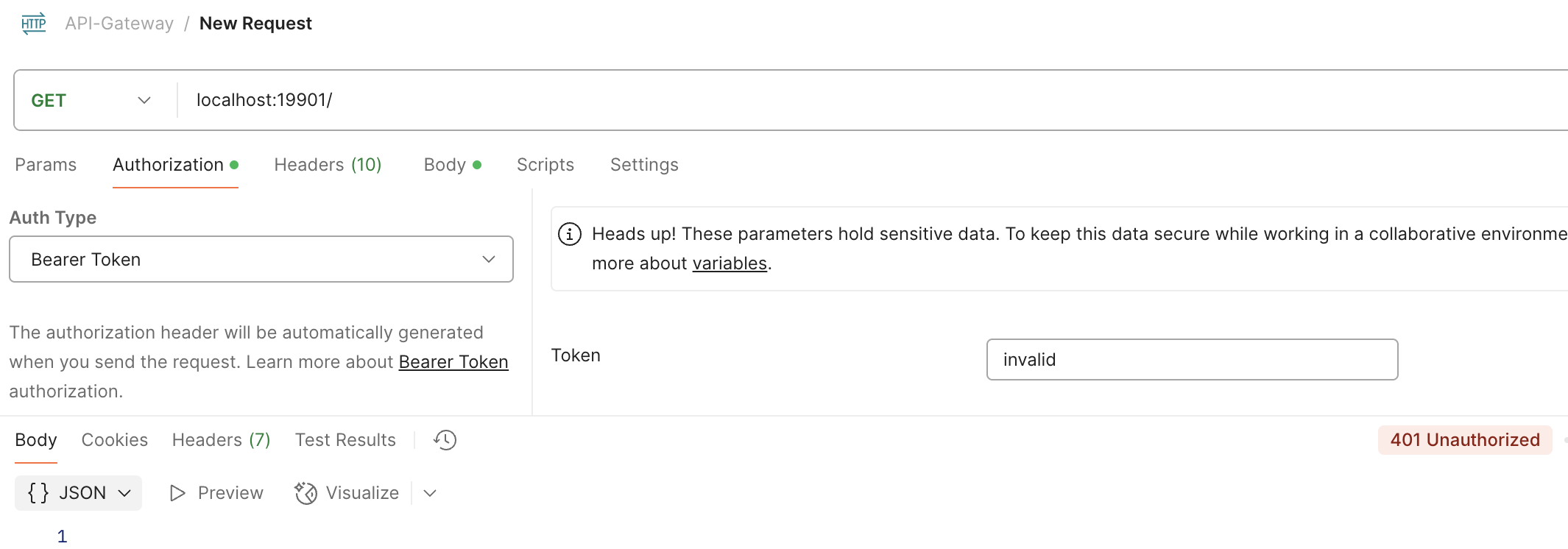Open the response history icon
This screenshot has height=549, width=1568.
pyautogui.click(x=445, y=440)
